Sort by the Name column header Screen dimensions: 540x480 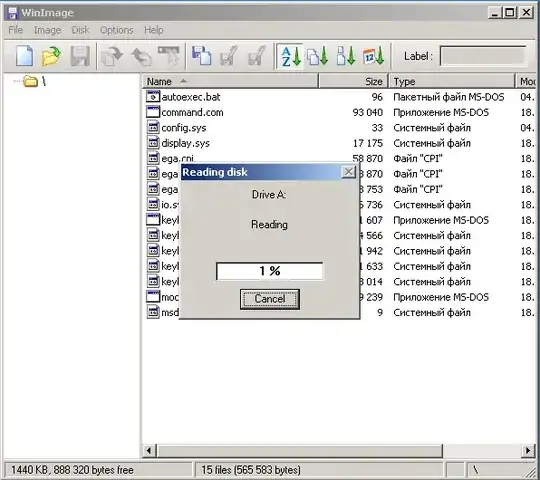[230, 82]
